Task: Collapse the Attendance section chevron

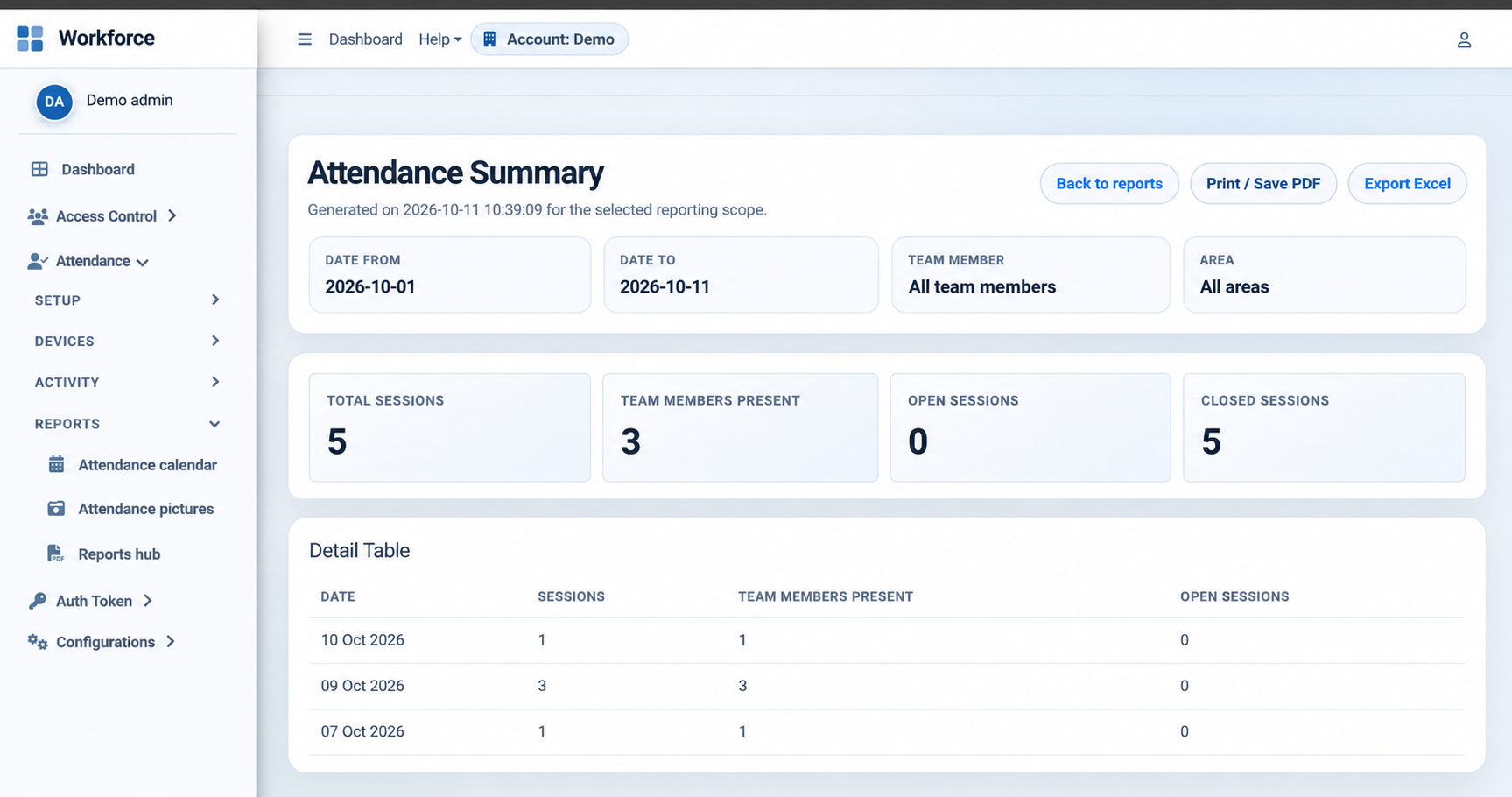Action: pos(143,262)
